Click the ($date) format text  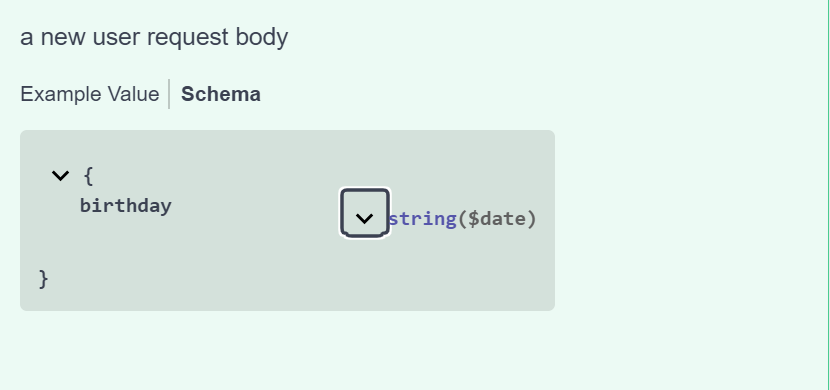(497, 219)
